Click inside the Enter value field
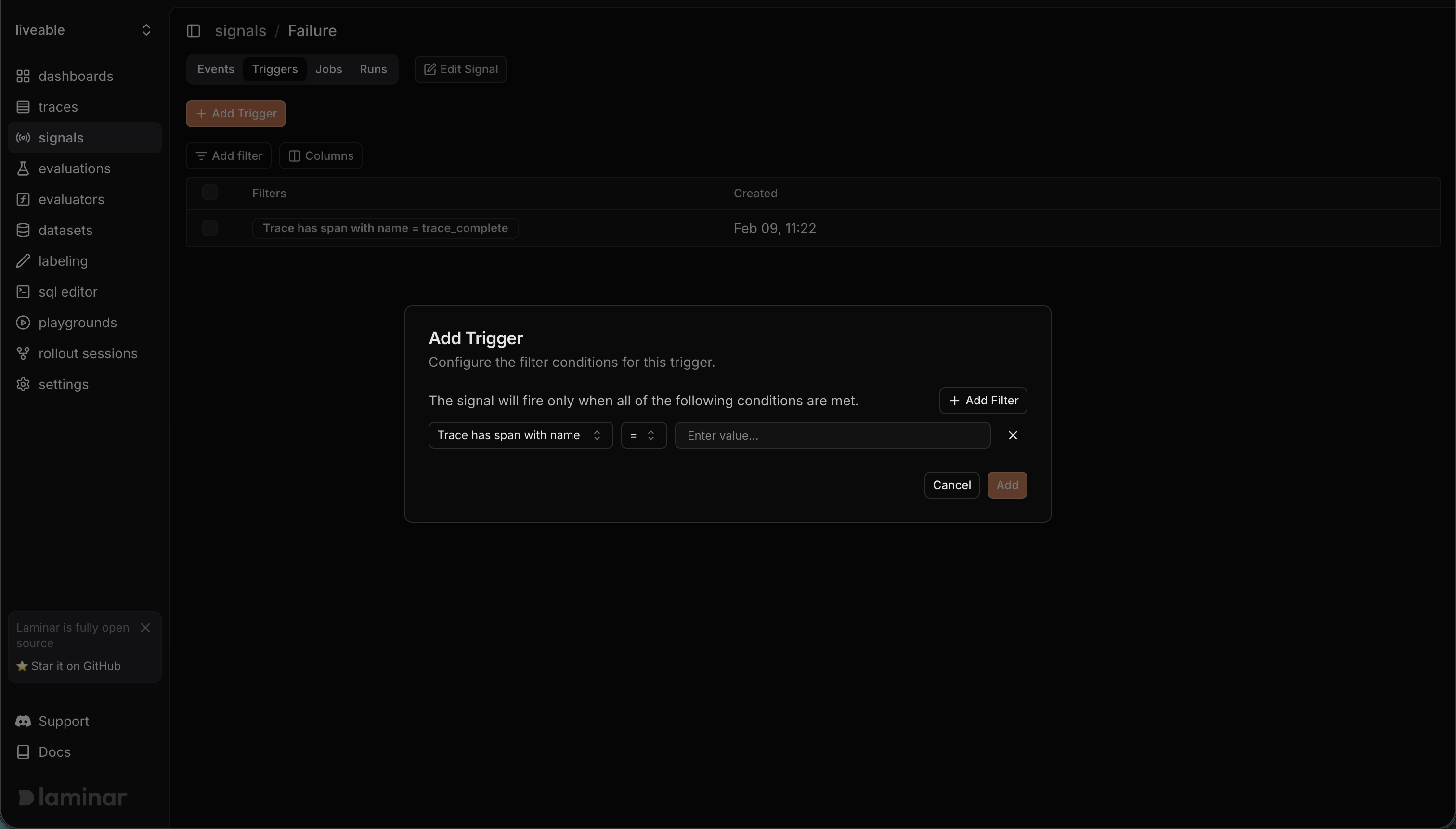This screenshot has width=1456, height=829. point(832,435)
